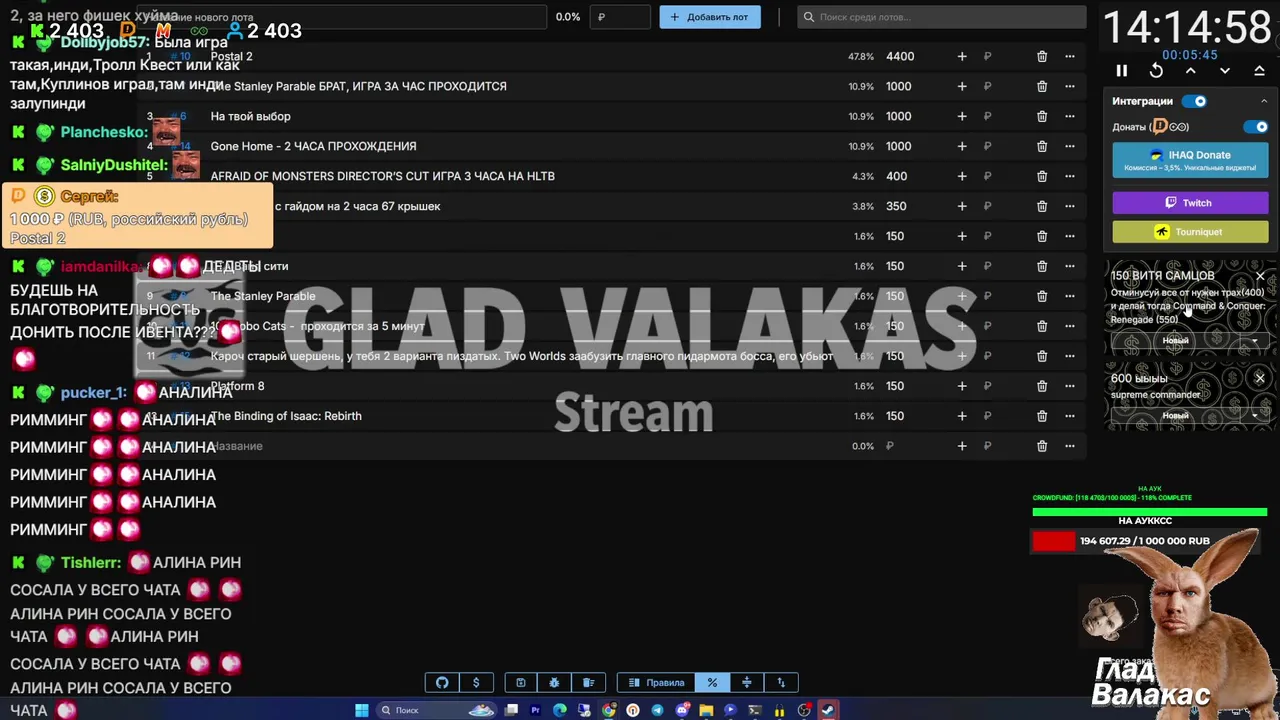This screenshot has height=720, width=1280.
Task: Toggle the Интеграции switch
Action: (1195, 101)
